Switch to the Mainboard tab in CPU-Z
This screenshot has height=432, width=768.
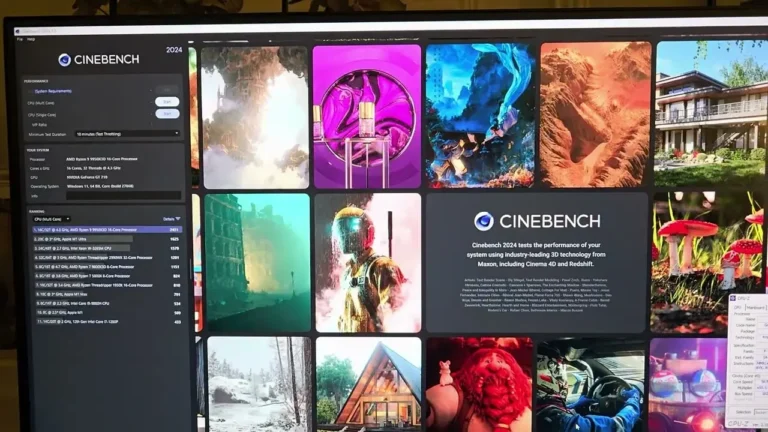[755, 307]
